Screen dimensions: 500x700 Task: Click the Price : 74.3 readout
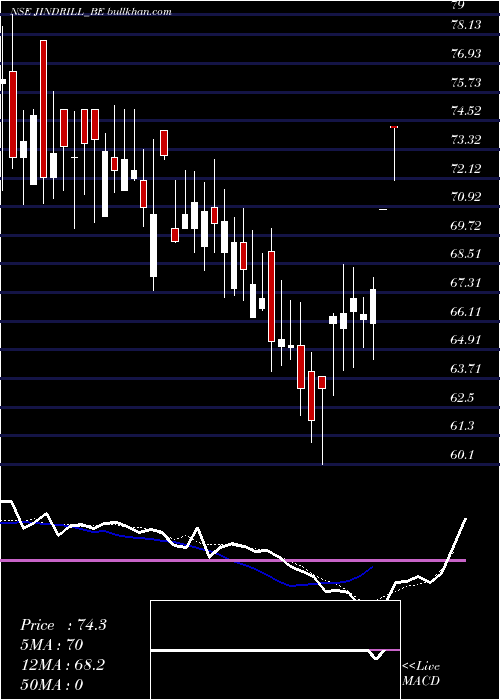tap(63, 625)
